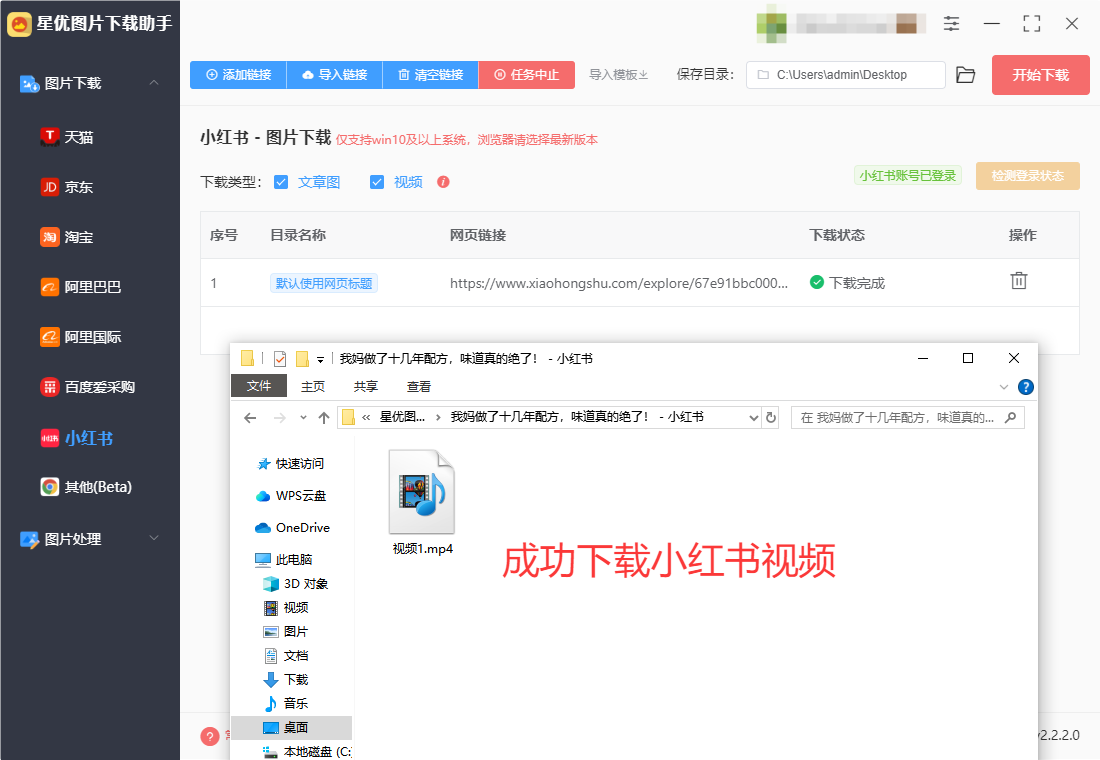Screen dimensions: 1100x760
Task: Expand the Explorer ribbon chevron
Action: point(1004,387)
